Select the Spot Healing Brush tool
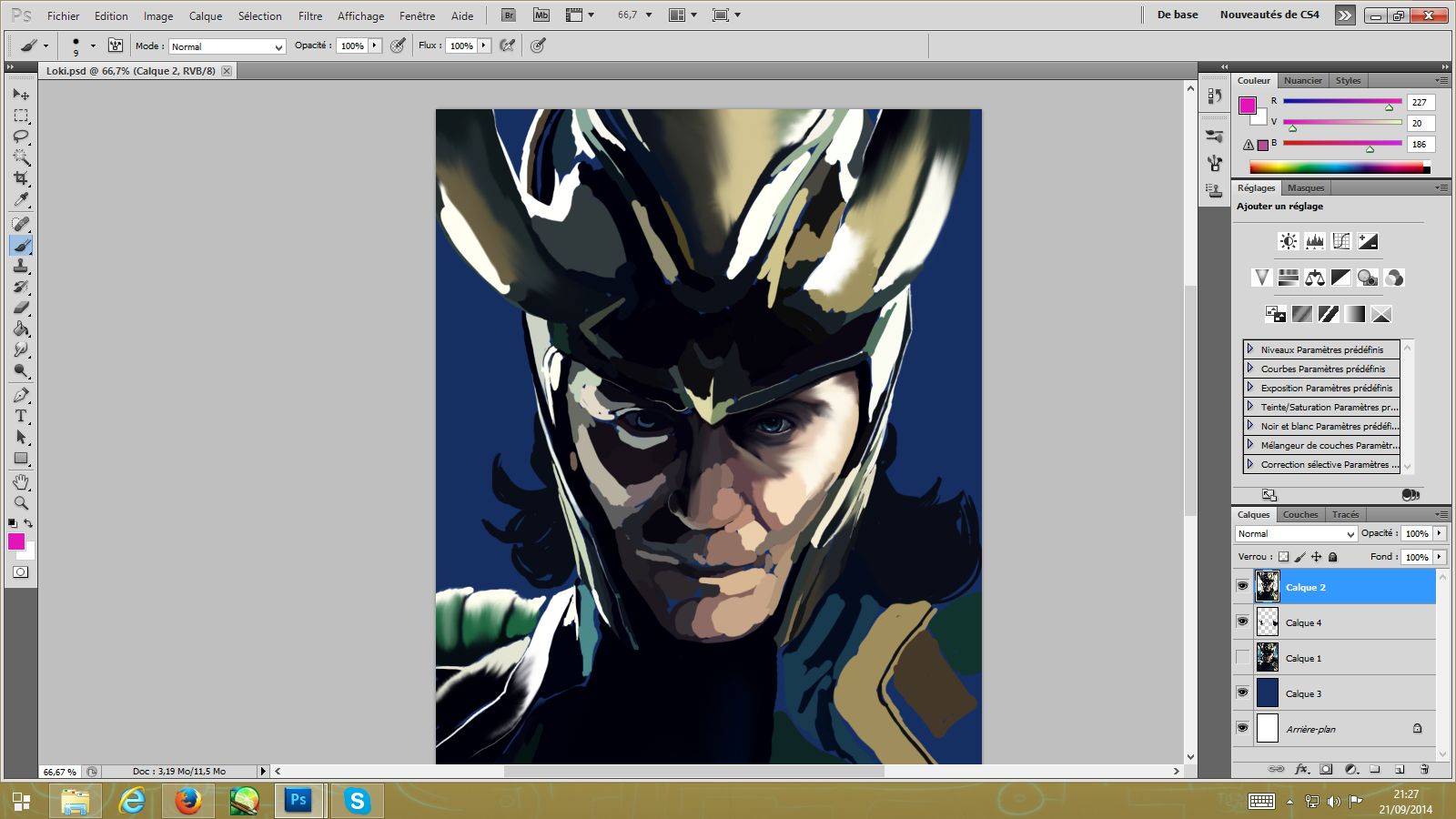The height and width of the screenshot is (819, 1456). [21, 224]
